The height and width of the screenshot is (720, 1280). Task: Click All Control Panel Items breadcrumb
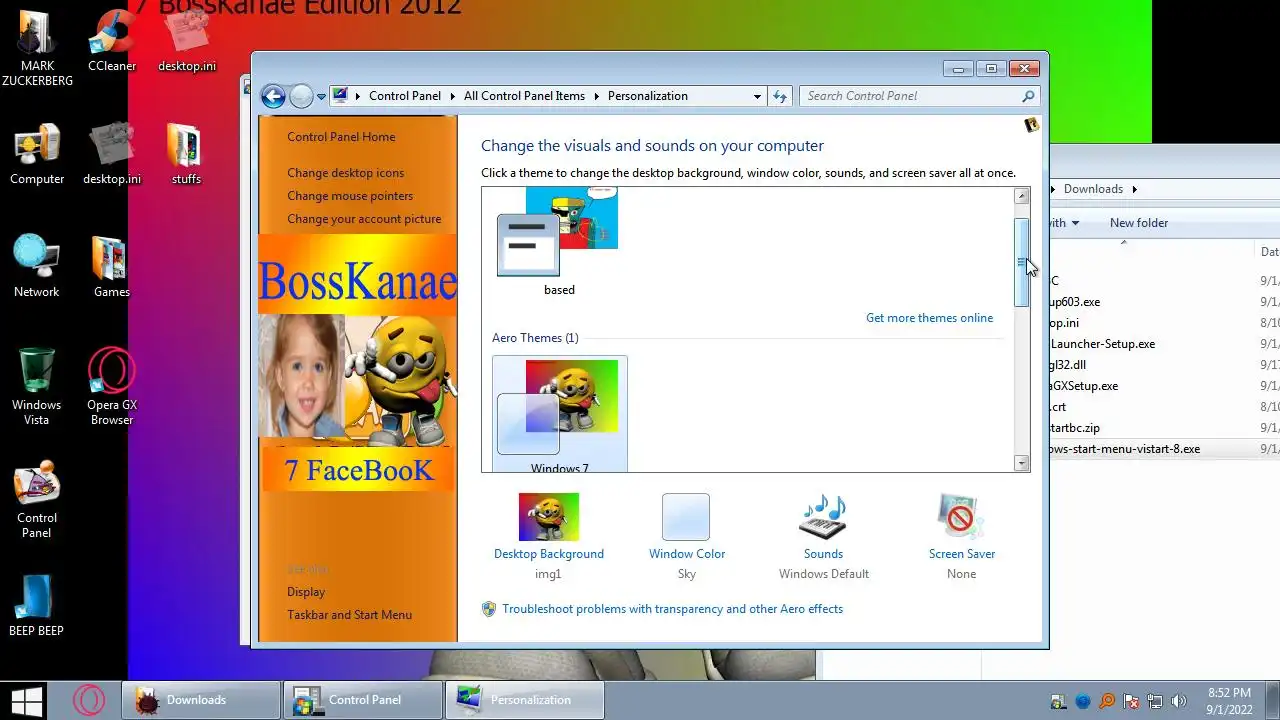(x=524, y=96)
